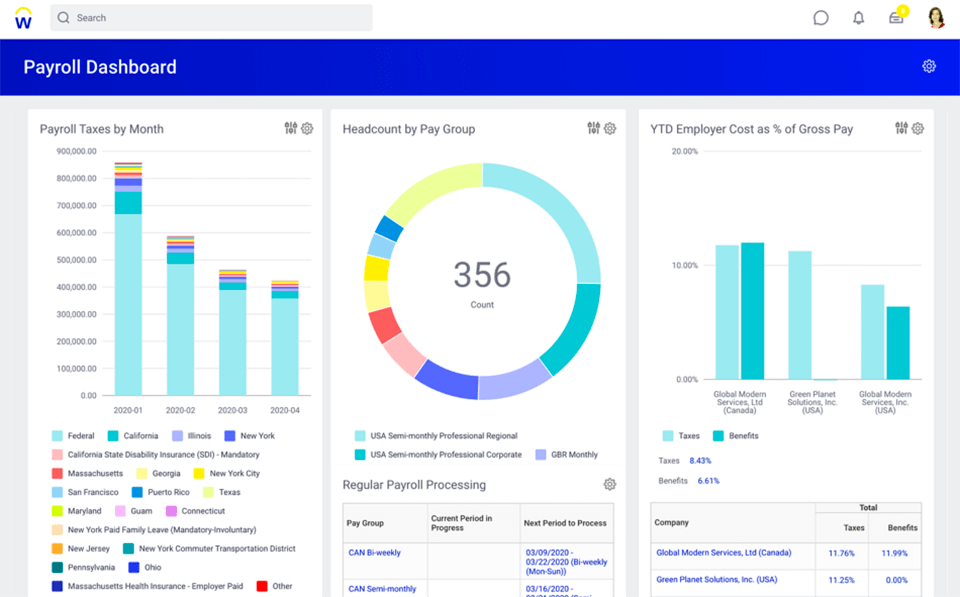Open the Workday inbox tray

(x=895, y=17)
